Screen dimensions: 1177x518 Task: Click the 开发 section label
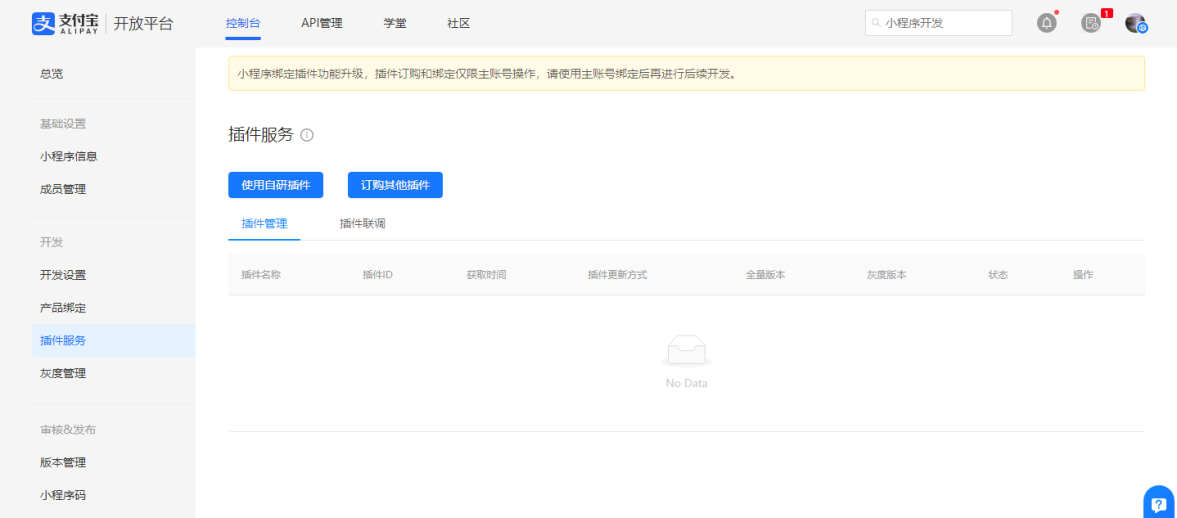[x=51, y=242]
